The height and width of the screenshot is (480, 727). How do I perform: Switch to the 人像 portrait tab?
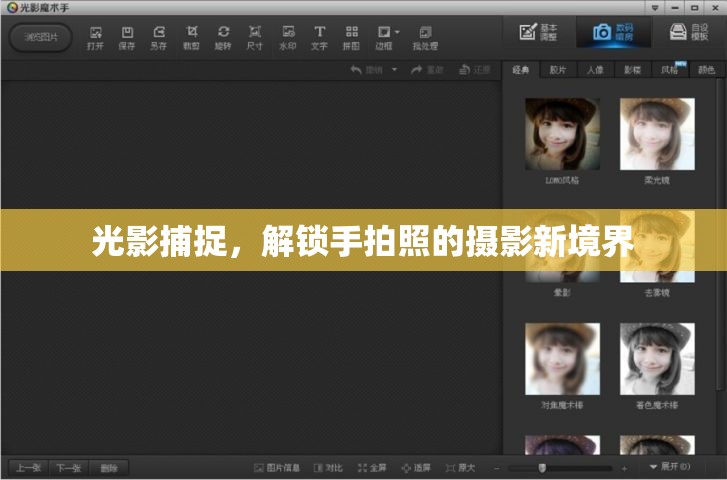click(595, 70)
